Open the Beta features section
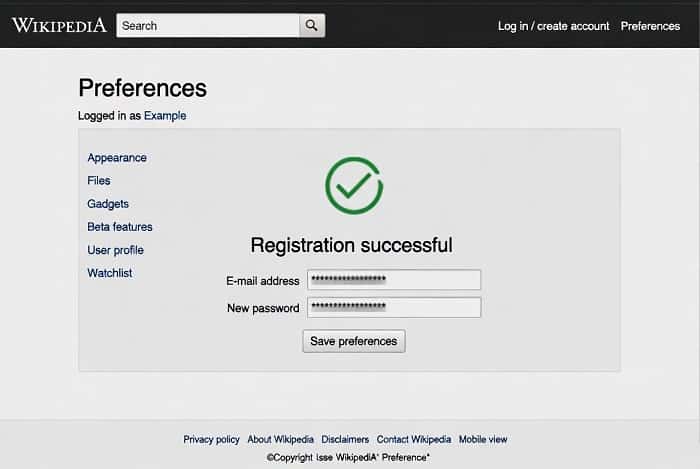Viewport: 700px width, 469px height. click(x=120, y=227)
